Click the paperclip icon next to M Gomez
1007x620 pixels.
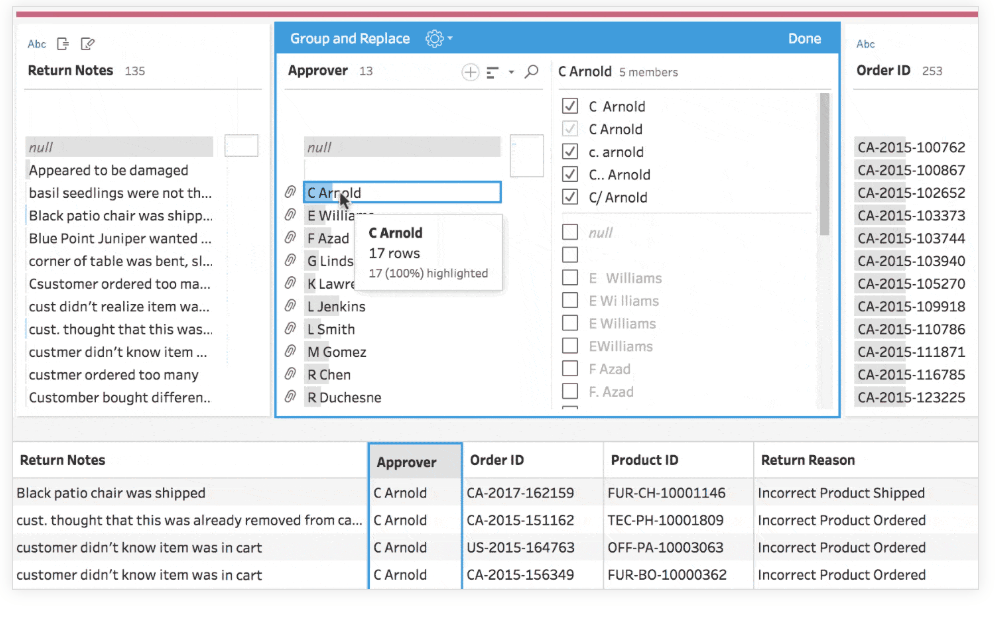pyautogui.click(x=291, y=352)
